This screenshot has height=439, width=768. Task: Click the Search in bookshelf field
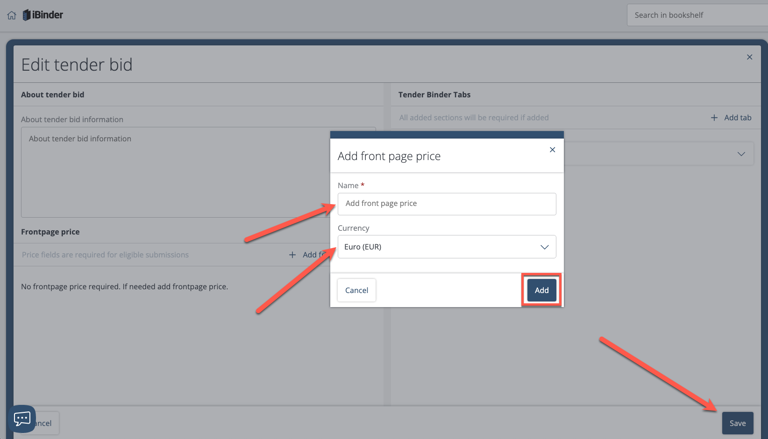697,15
